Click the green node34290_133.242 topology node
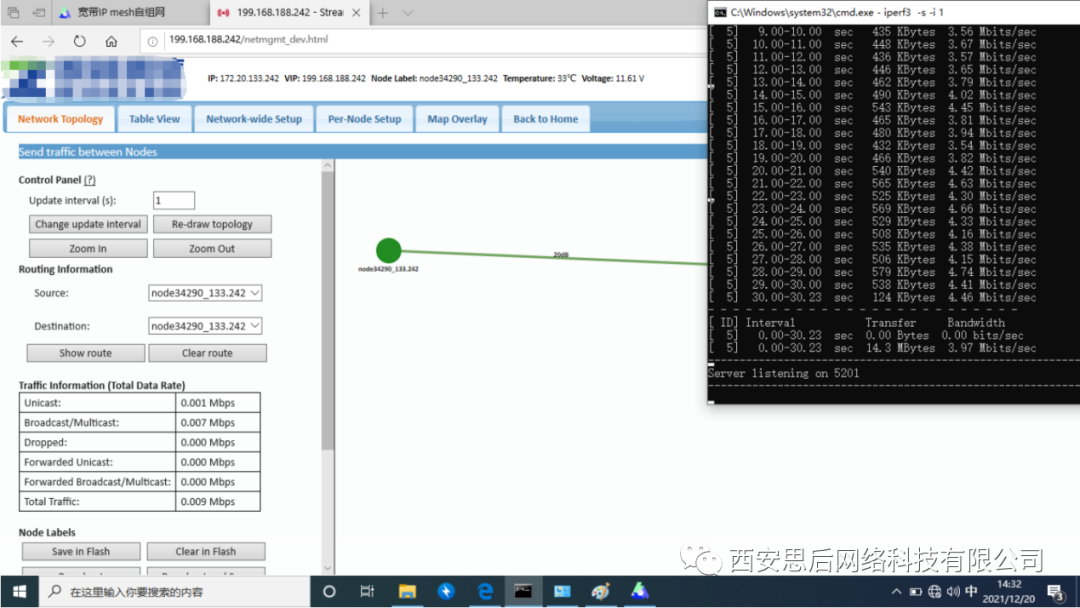Screen dimensions: 1080x608 [388, 251]
